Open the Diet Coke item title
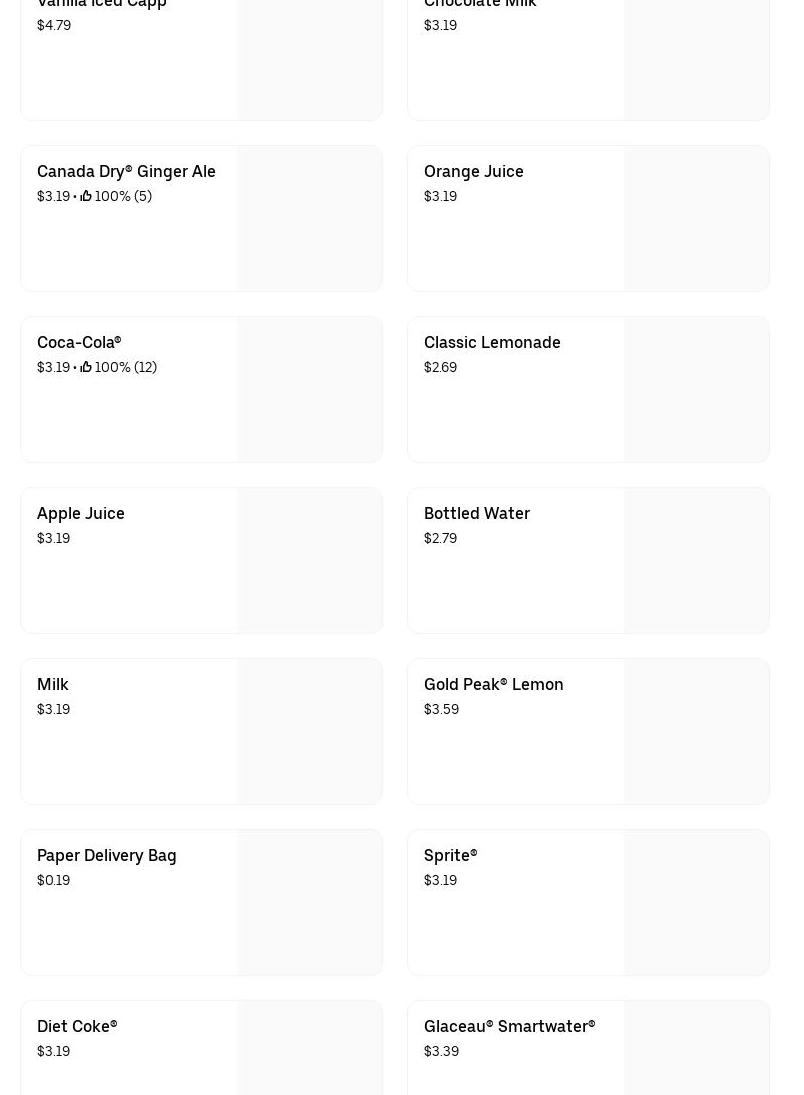 click(77, 1026)
